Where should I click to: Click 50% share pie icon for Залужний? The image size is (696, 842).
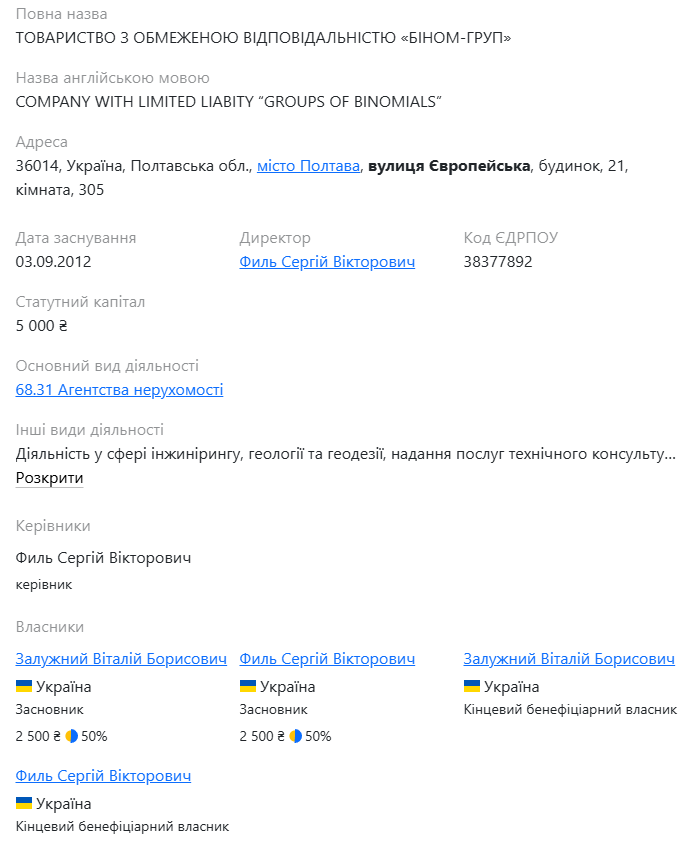tap(71, 736)
